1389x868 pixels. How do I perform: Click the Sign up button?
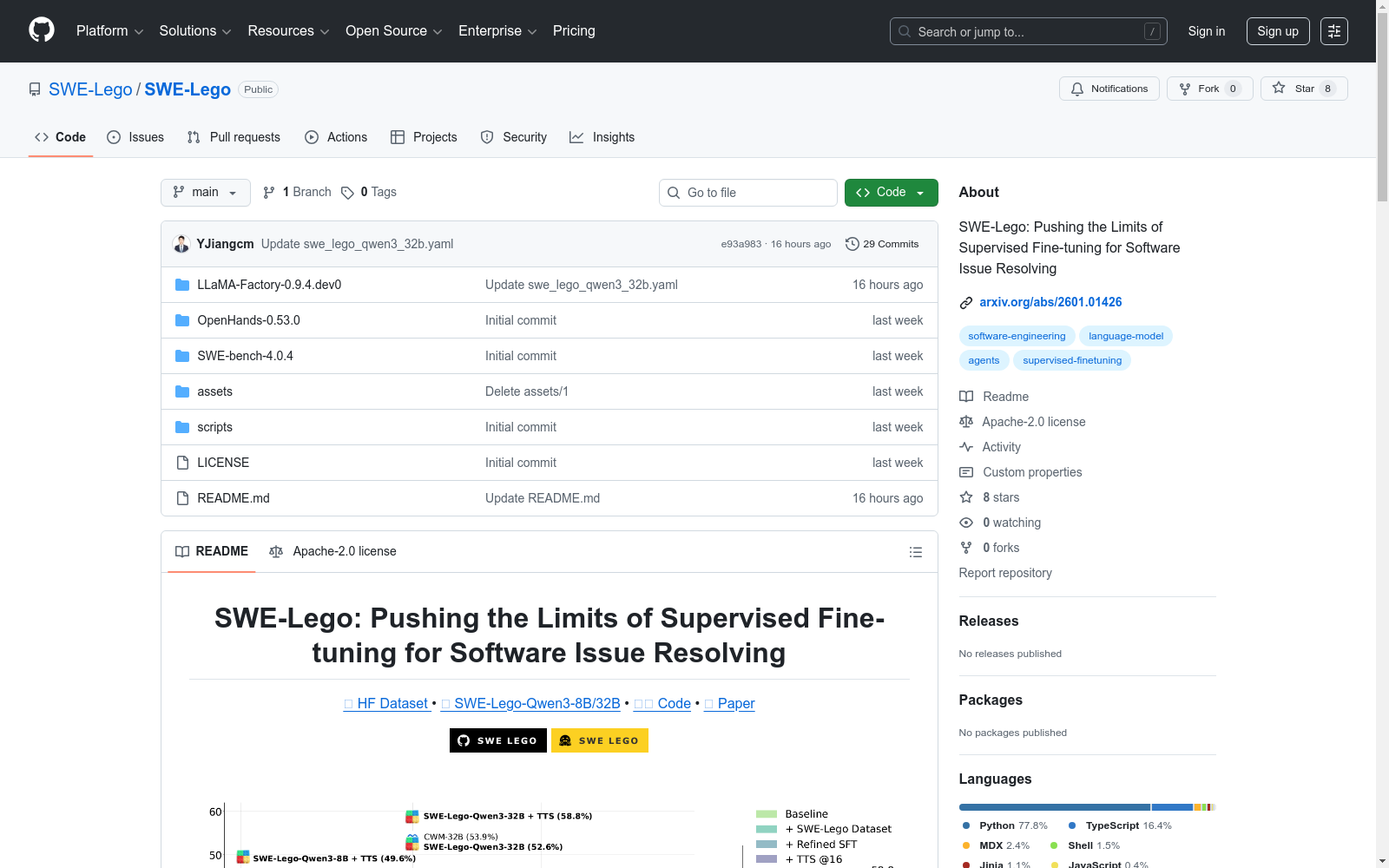pyautogui.click(x=1278, y=31)
